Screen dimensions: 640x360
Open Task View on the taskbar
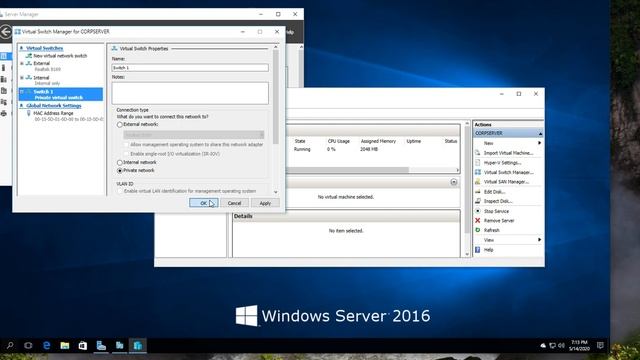point(28,346)
